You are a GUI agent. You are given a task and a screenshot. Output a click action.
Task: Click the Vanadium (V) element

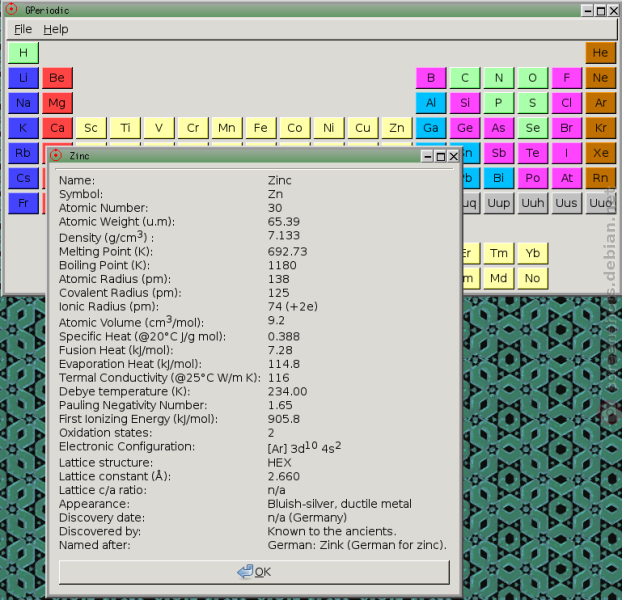click(159, 128)
